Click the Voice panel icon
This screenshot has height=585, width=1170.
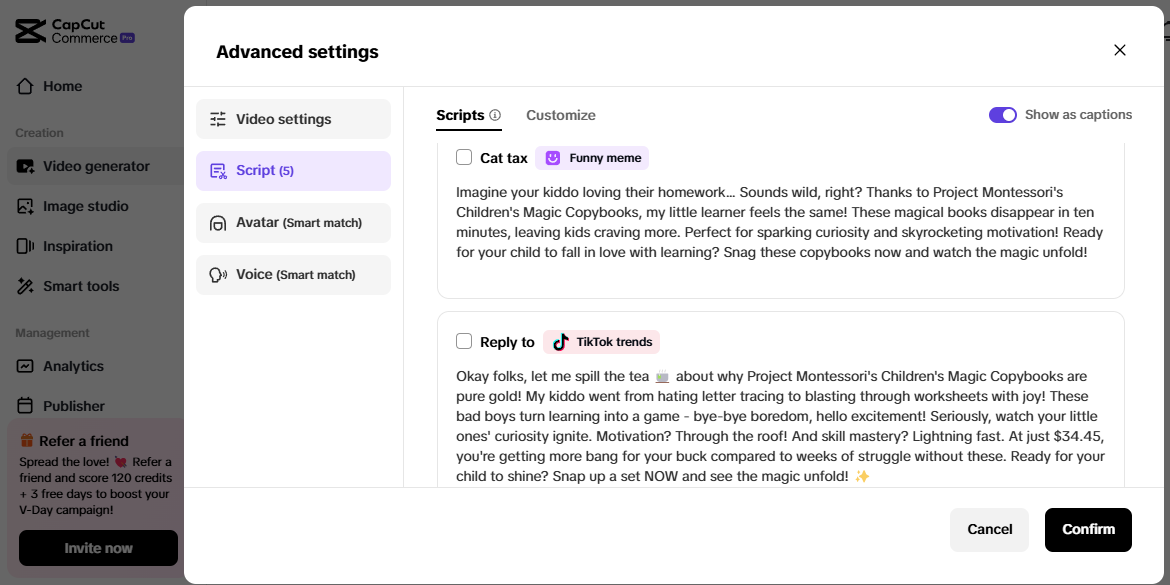(x=218, y=275)
